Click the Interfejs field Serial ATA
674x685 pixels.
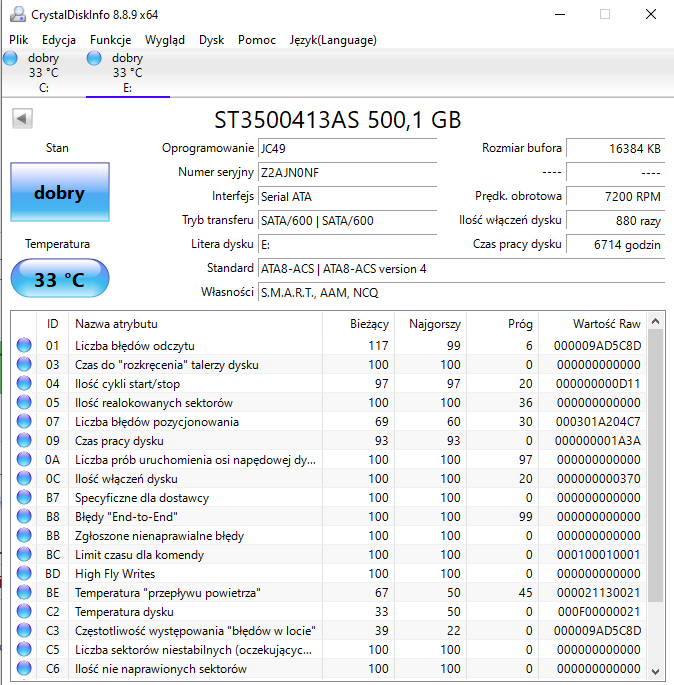(347, 197)
